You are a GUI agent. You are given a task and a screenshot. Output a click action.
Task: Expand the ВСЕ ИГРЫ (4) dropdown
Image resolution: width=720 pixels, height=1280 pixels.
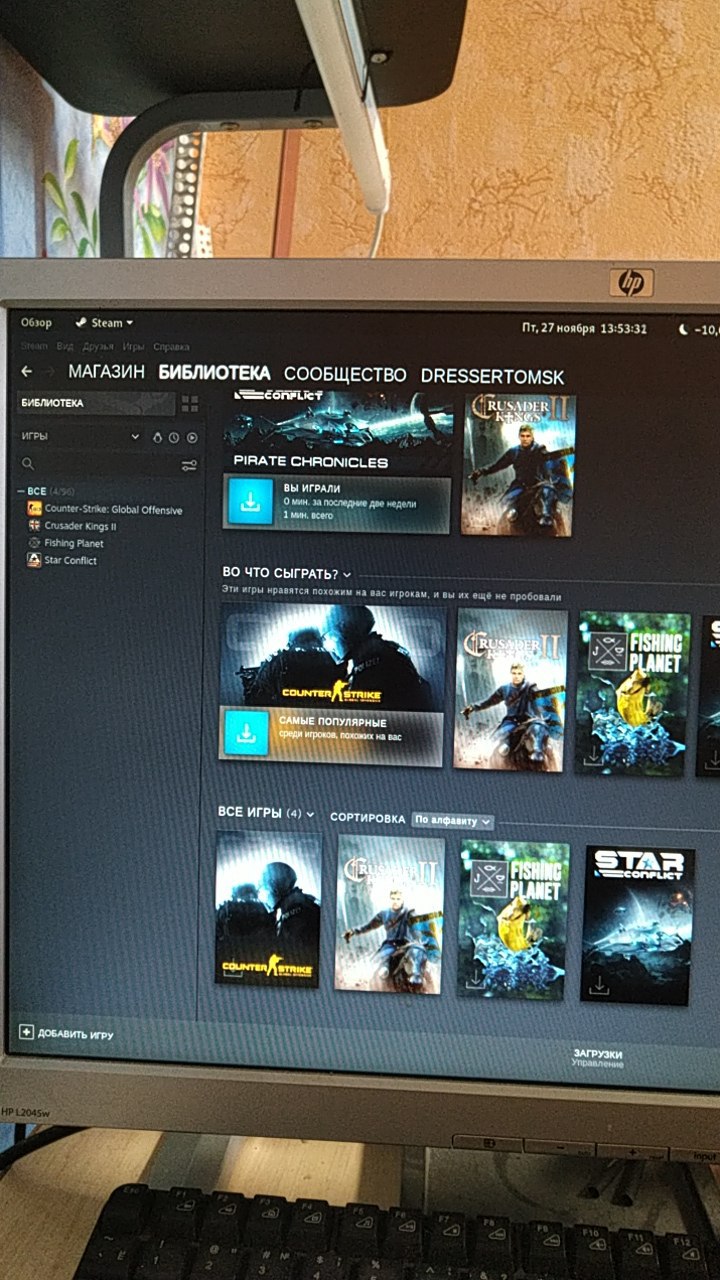click(x=310, y=814)
